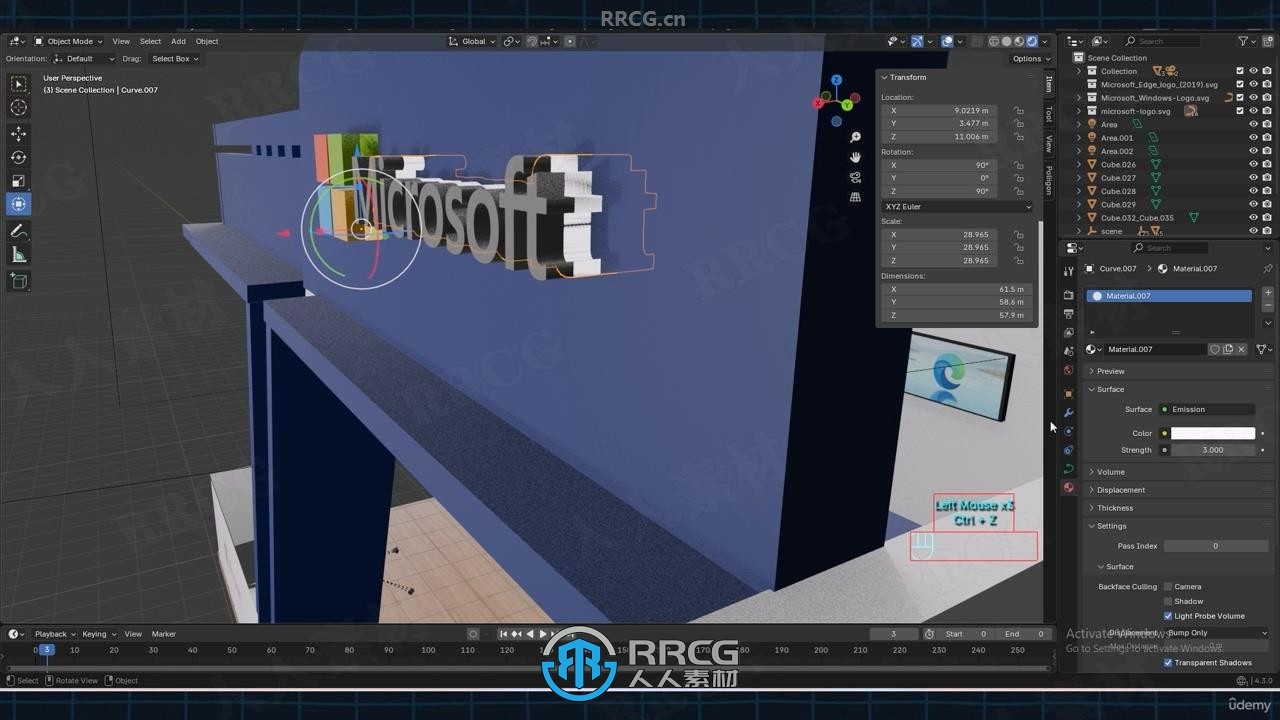Switch perspective/orthographic grid icon

click(855, 197)
